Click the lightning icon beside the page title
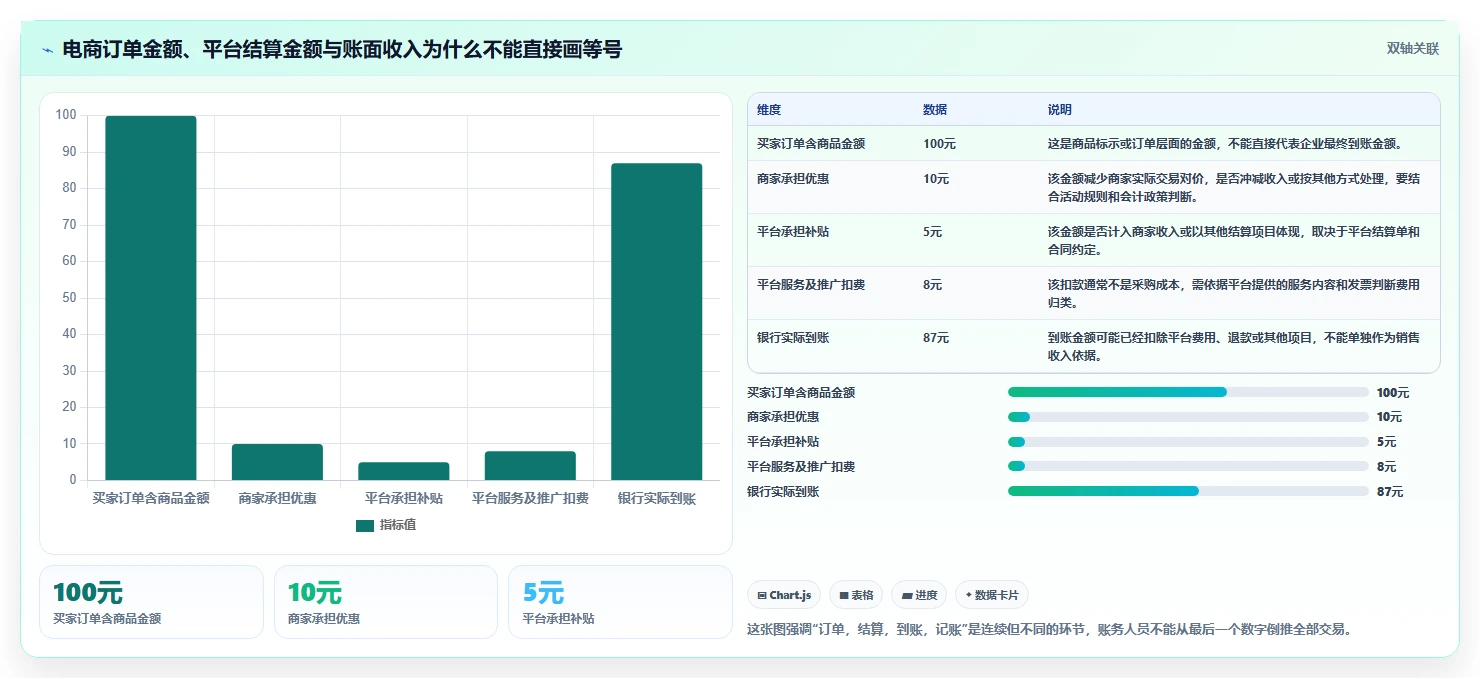Image resolution: width=1480 pixels, height=678 pixels. click(x=48, y=50)
